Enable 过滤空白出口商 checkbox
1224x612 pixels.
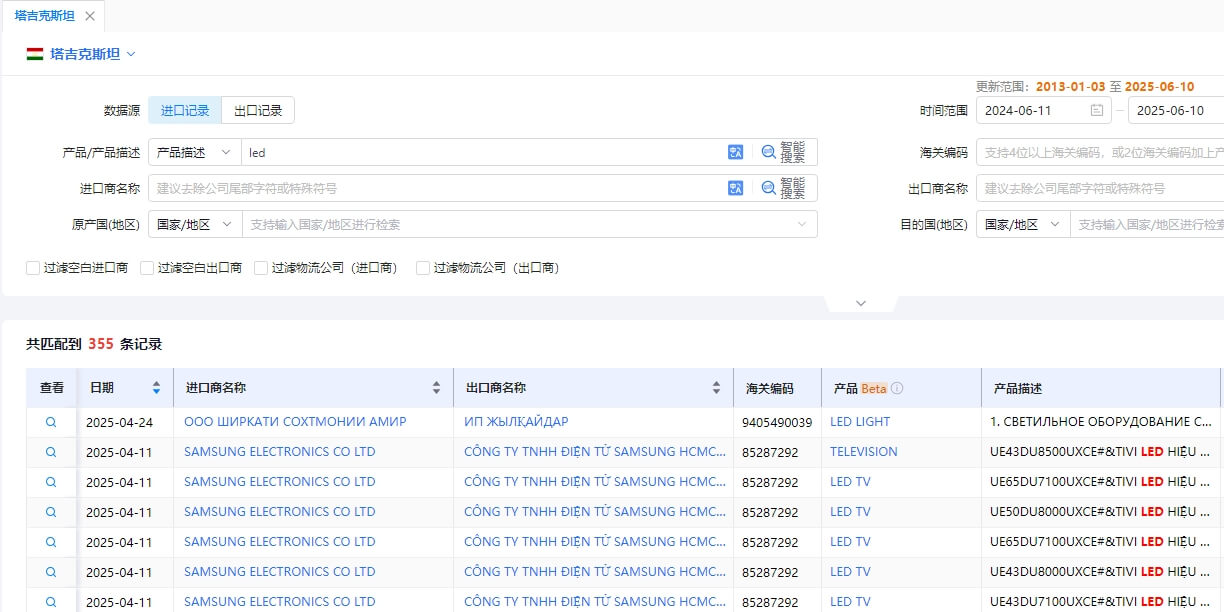[x=147, y=268]
